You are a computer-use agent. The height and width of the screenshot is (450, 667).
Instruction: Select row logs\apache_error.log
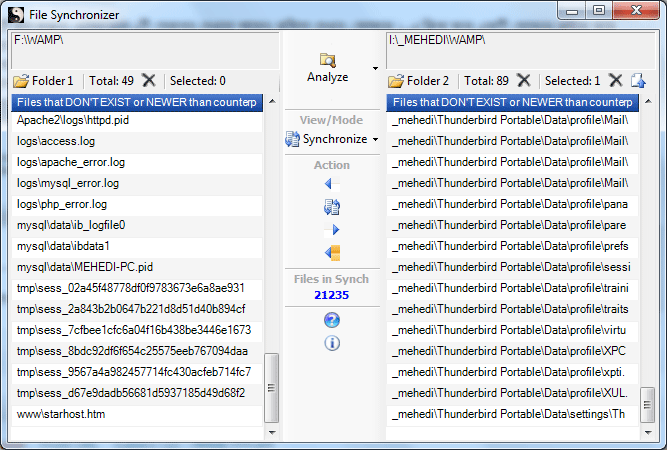(x=137, y=162)
